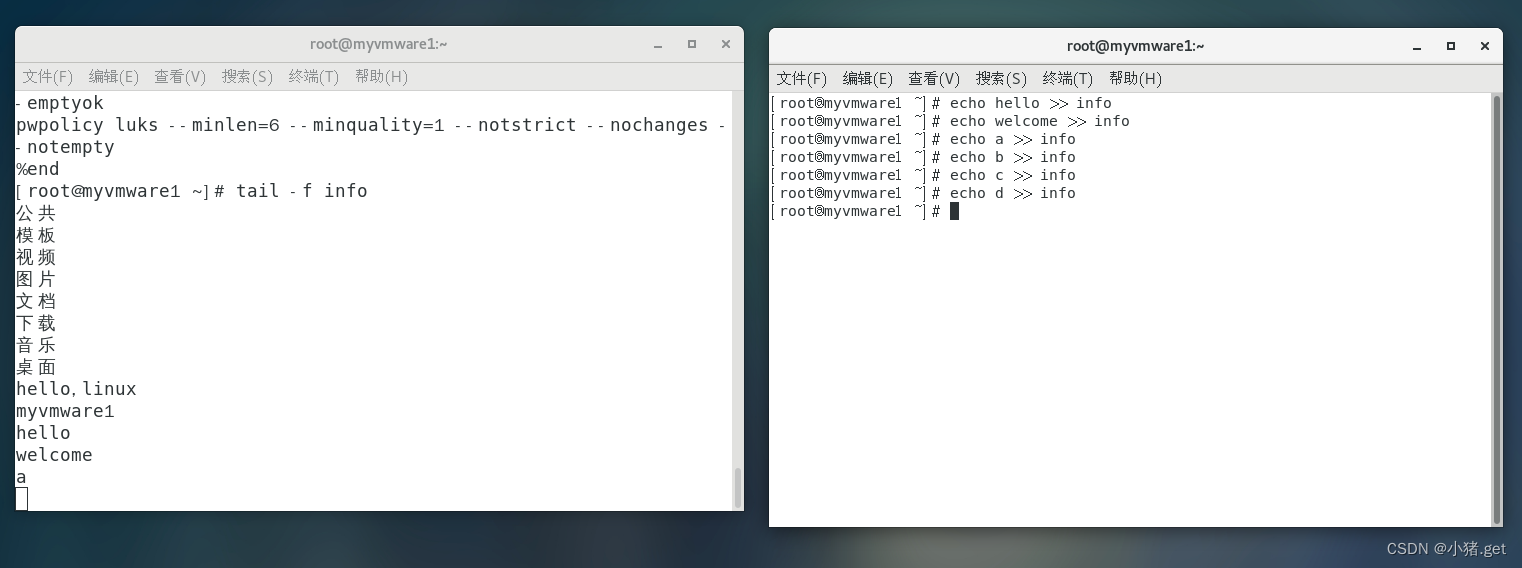Click the 'echo a >> info' line

tap(924, 139)
